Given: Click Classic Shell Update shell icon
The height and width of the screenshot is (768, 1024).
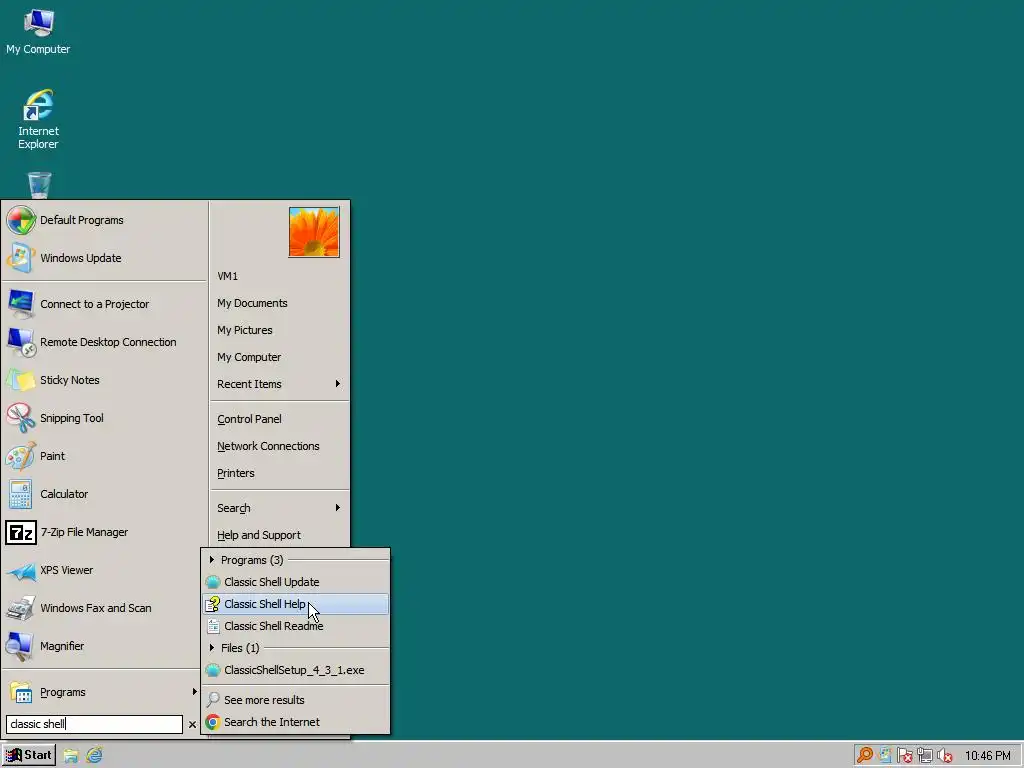Looking at the screenshot, I should tap(213, 582).
